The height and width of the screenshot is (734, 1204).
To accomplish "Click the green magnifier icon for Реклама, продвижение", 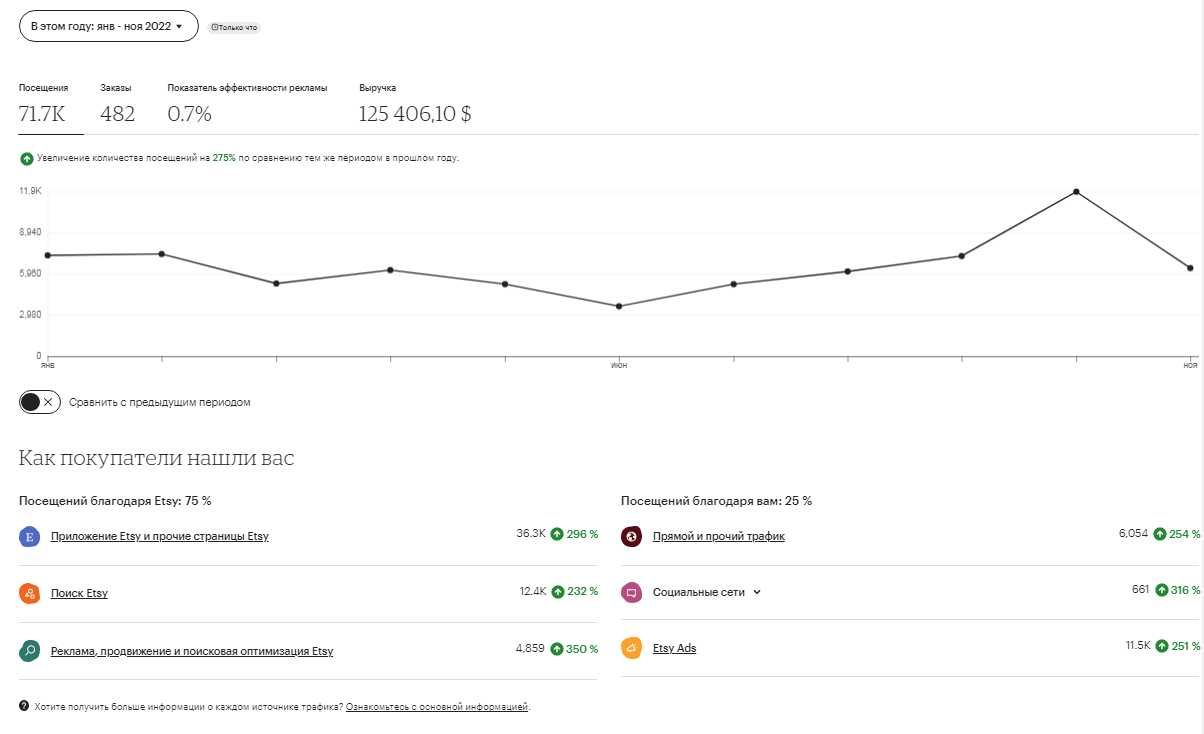I will pyautogui.click(x=30, y=651).
